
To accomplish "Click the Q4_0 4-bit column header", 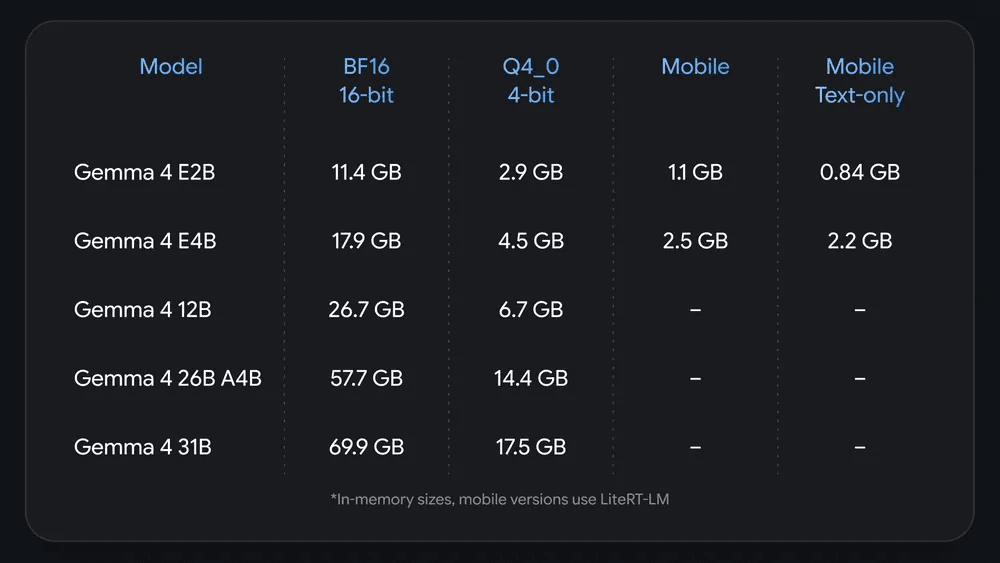I will click(531, 80).
